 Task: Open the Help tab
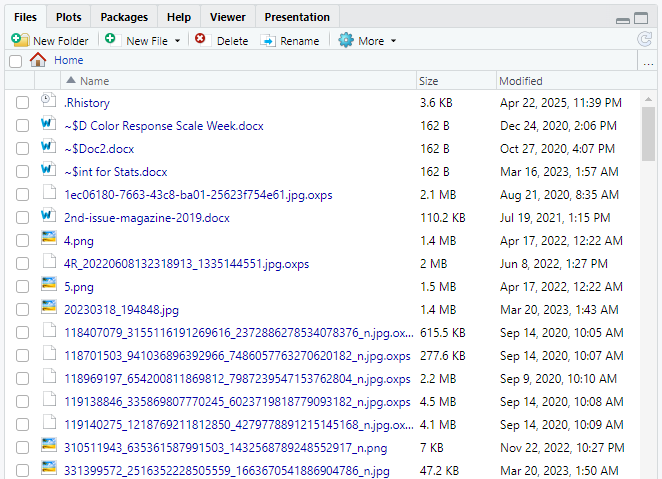pyautogui.click(x=179, y=17)
